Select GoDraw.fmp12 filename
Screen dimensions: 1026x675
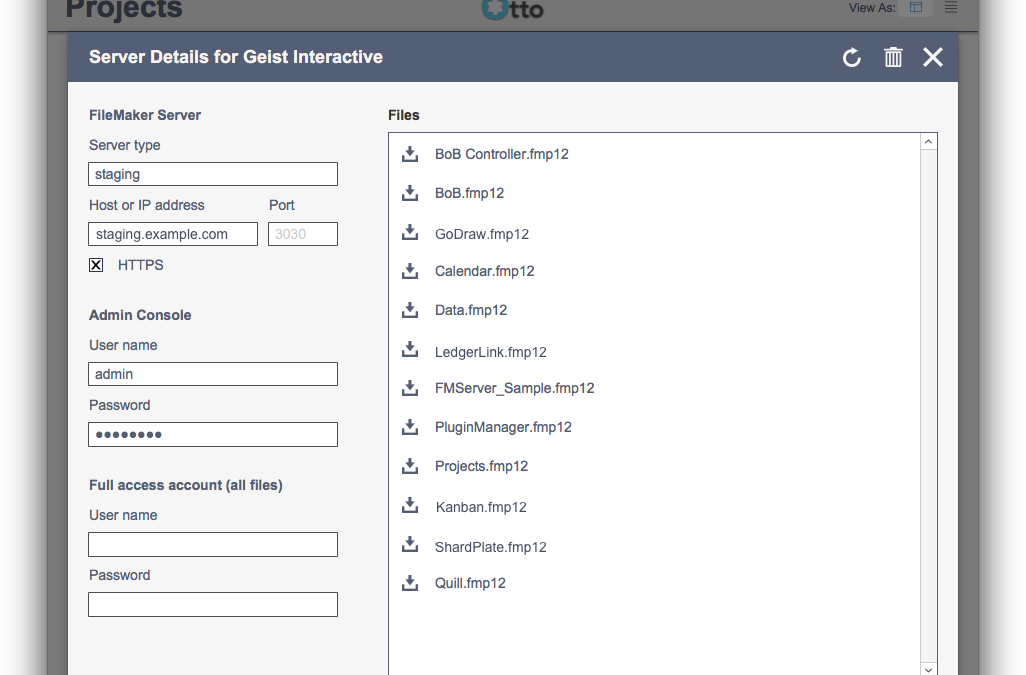[482, 234]
